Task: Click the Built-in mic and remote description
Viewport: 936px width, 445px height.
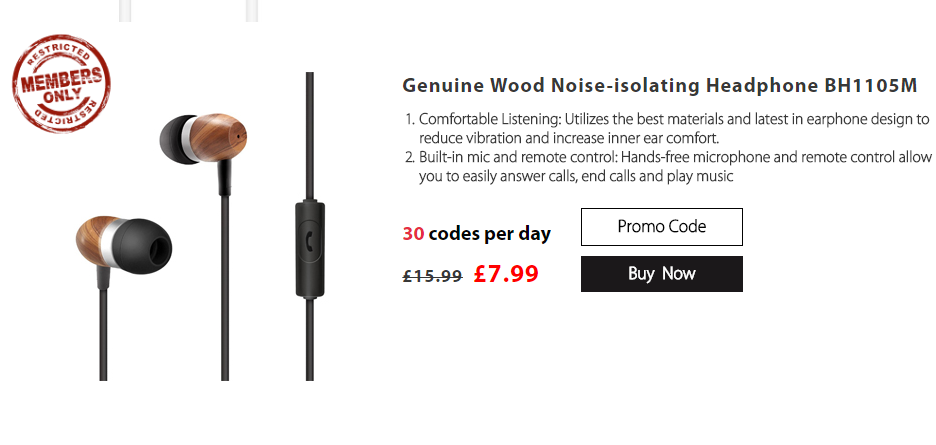Action: [x=675, y=167]
